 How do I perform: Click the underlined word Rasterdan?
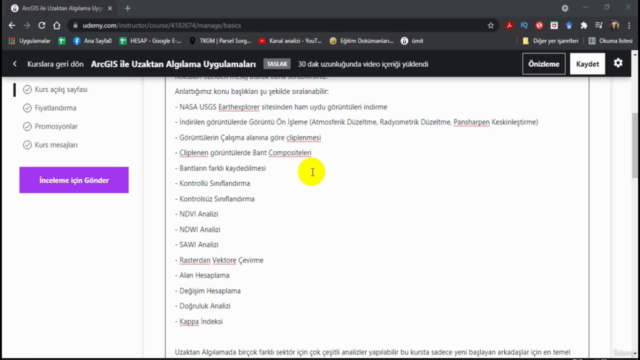[195, 260]
